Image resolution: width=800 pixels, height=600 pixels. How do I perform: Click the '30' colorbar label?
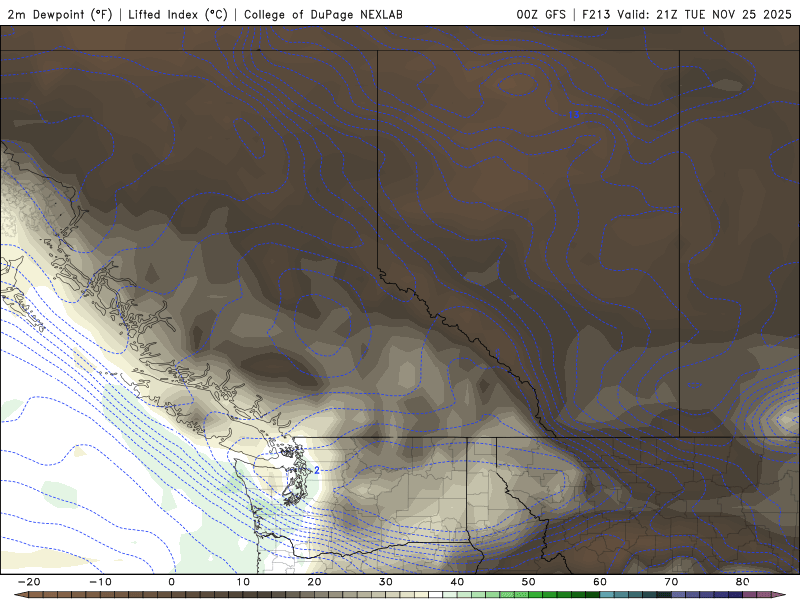pyautogui.click(x=386, y=582)
